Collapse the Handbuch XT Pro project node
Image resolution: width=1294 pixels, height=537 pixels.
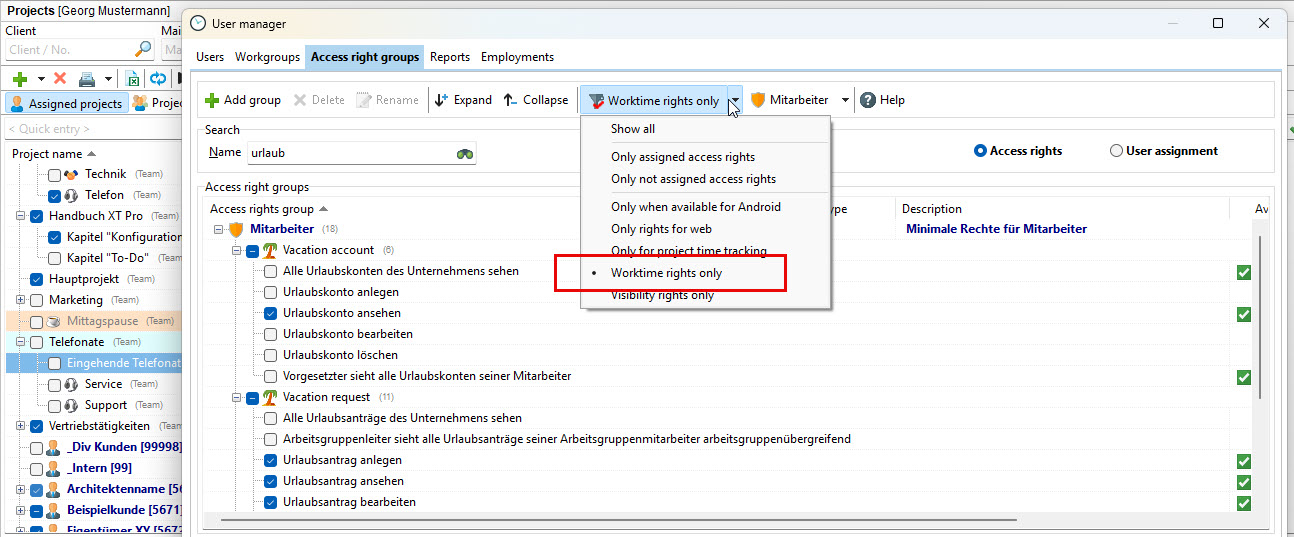[x=20, y=216]
